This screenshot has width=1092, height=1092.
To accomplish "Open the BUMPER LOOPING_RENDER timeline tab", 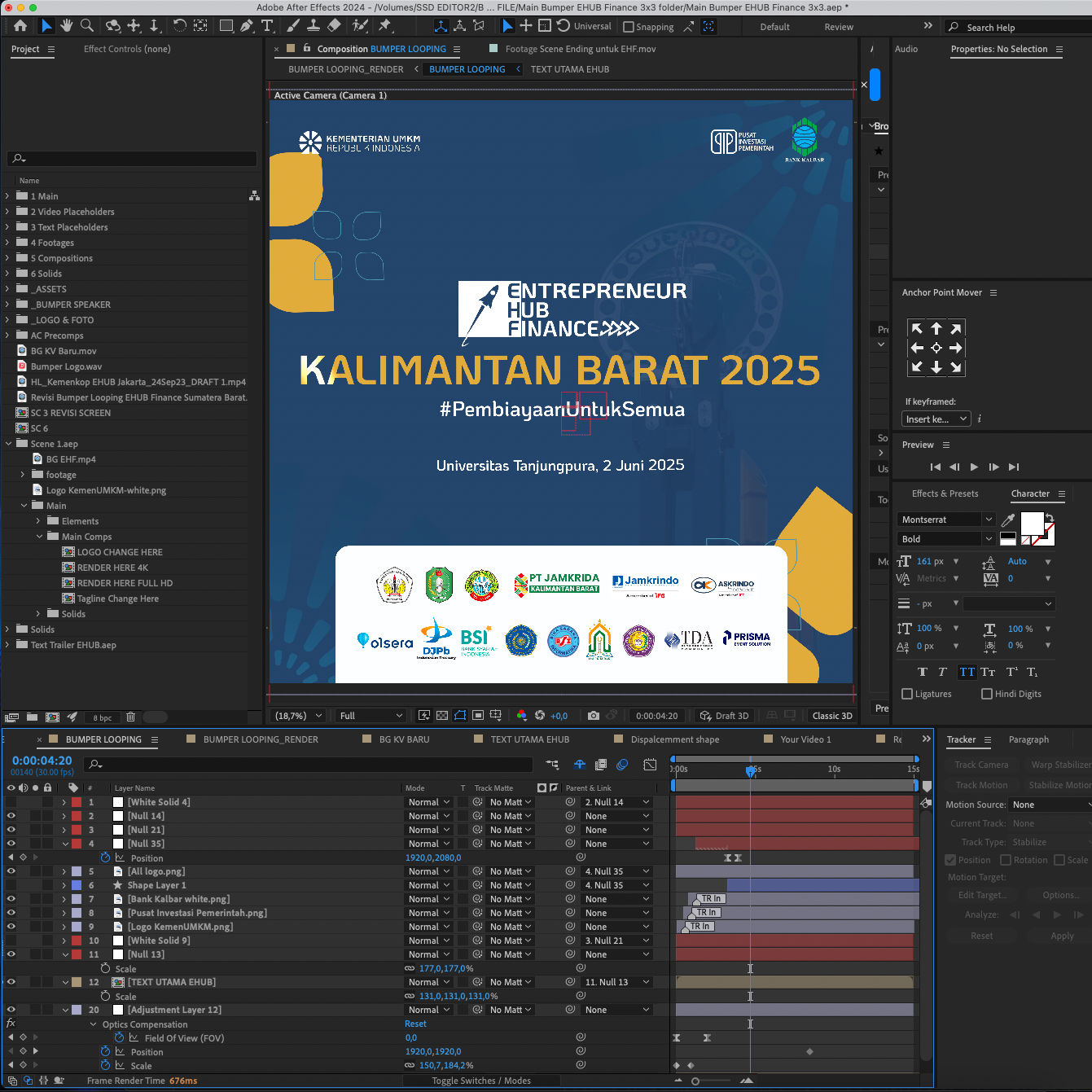I will pyautogui.click(x=261, y=739).
